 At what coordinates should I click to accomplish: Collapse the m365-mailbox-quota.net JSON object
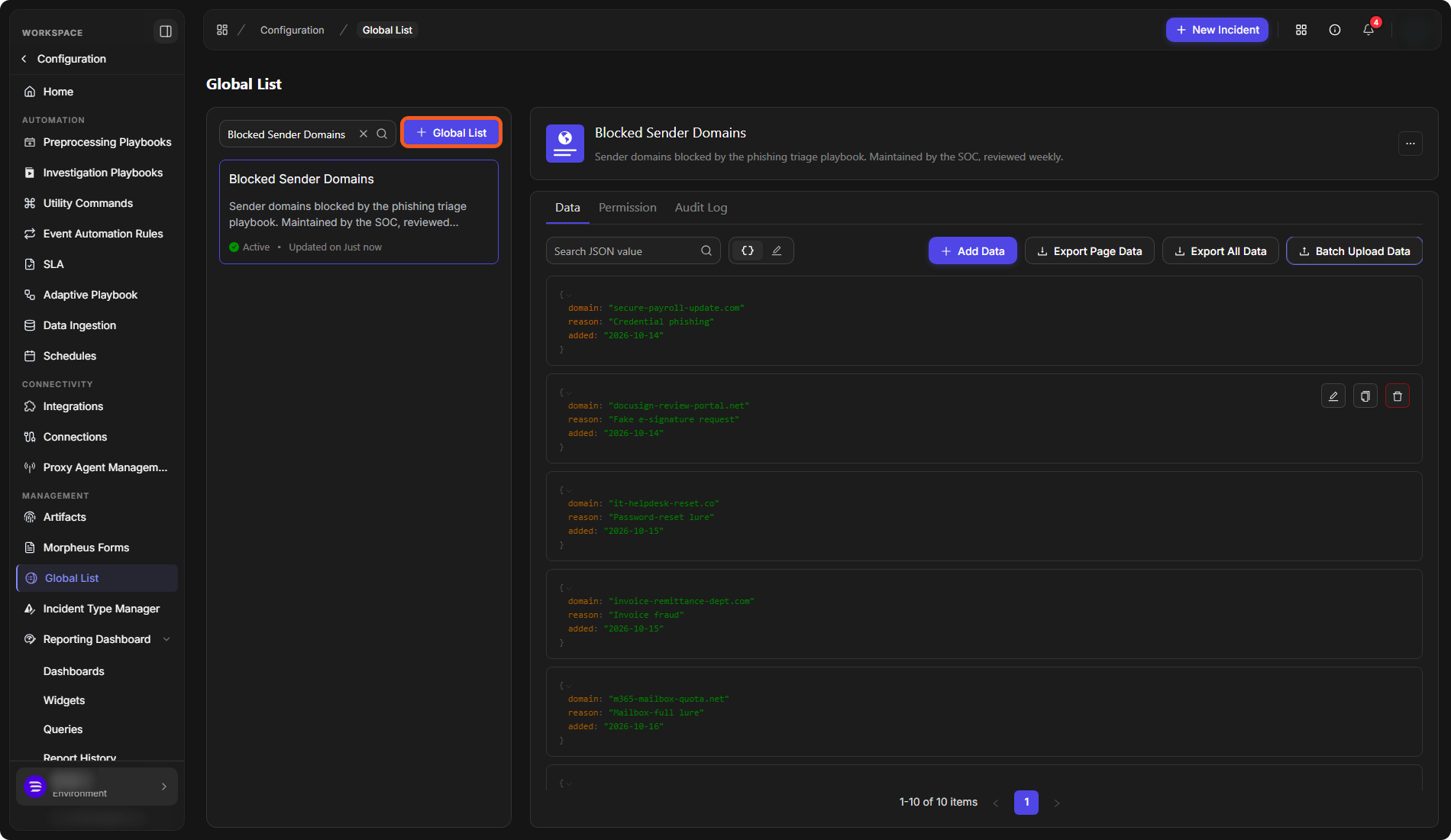click(569, 686)
